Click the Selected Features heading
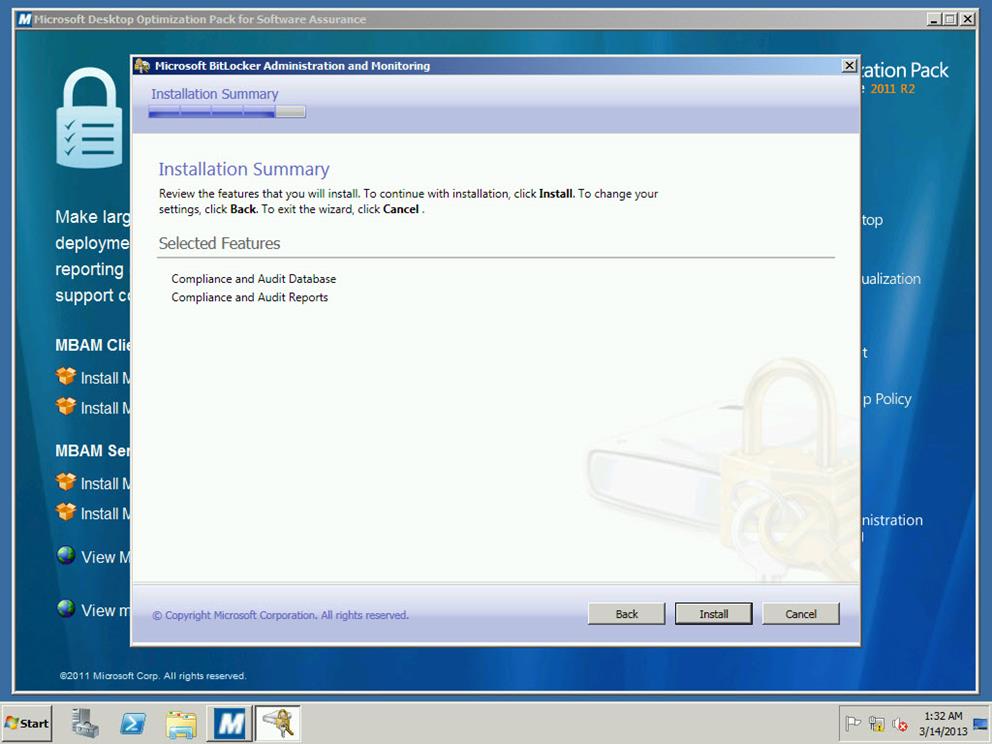 pos(220,244)
